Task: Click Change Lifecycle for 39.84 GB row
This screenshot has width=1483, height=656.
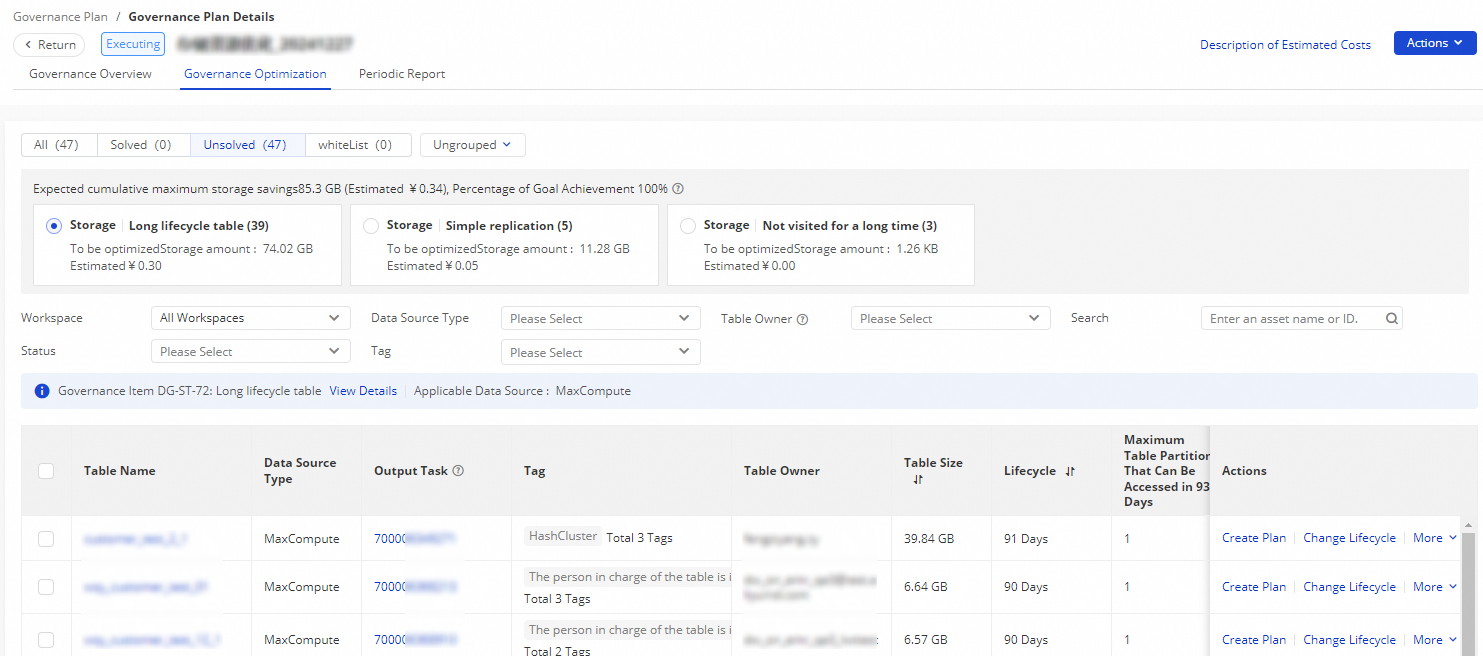Action: (1349, 538)
